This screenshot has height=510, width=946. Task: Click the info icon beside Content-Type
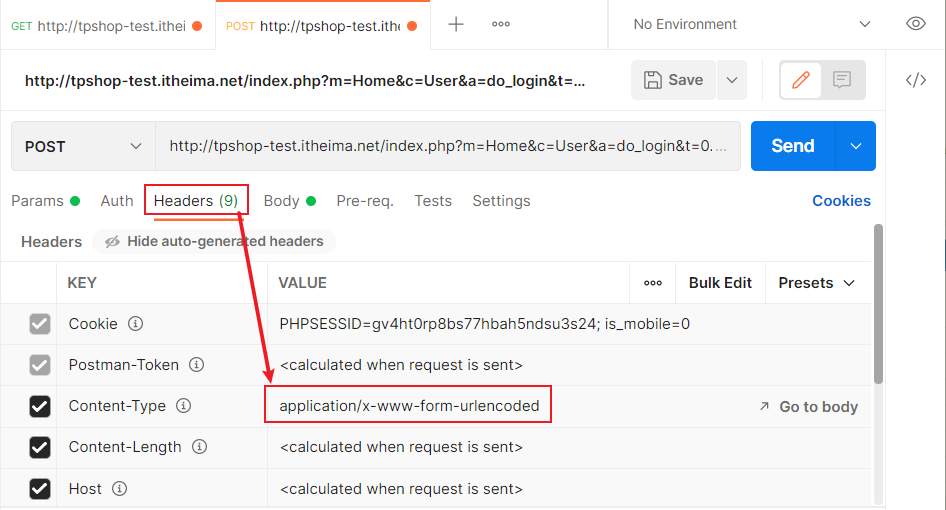point(184,406)
